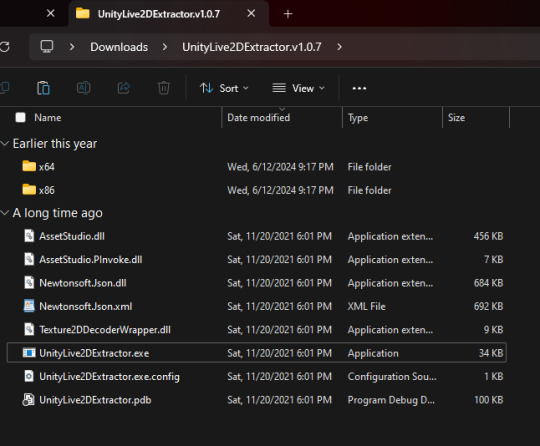Click the Delete trash can icon
Viewport: 540px width, 446px height.
pos(164,88)
